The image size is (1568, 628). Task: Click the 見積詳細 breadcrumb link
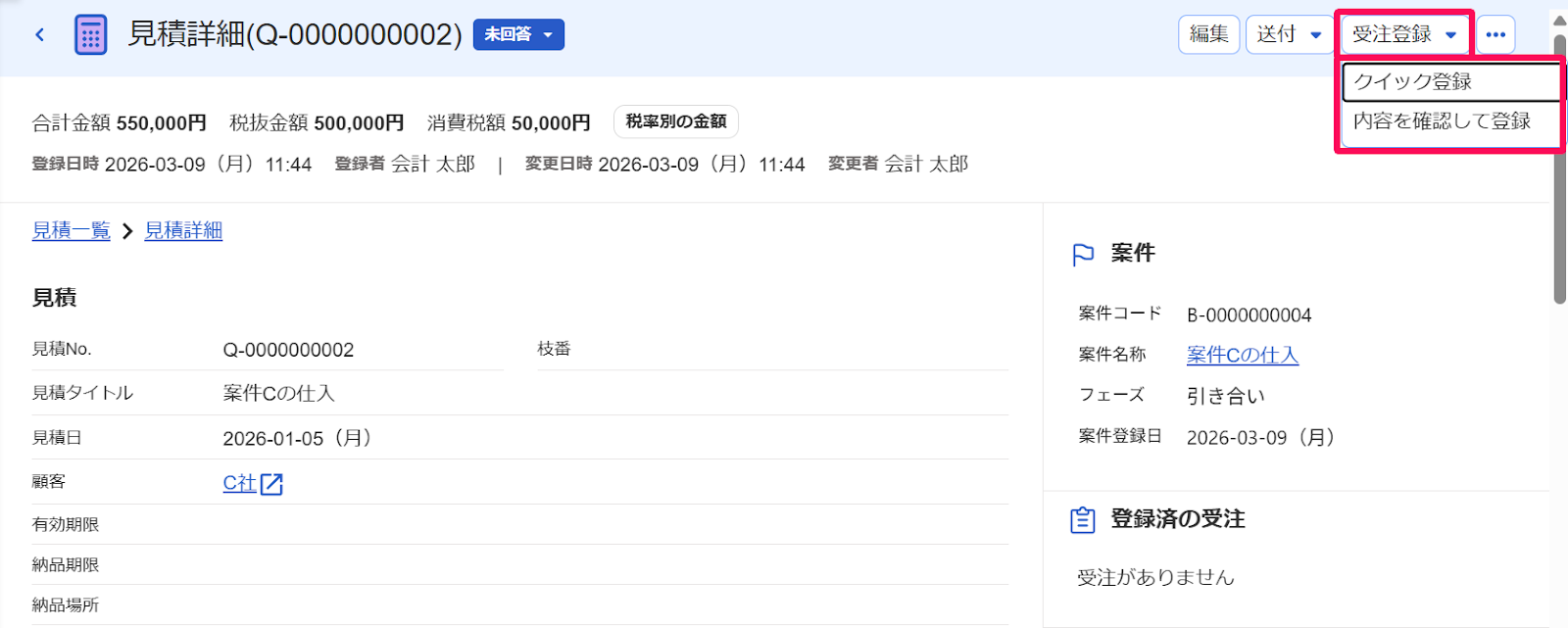pos(183,230)
